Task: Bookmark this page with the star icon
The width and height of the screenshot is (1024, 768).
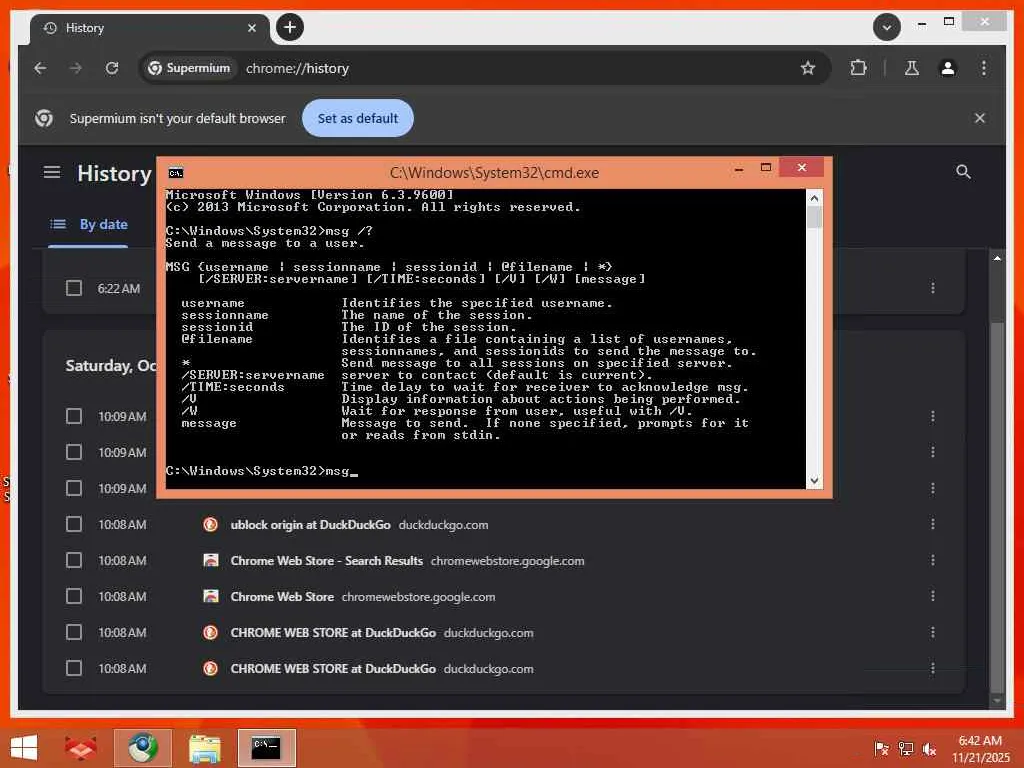Action: click(808, 68)
